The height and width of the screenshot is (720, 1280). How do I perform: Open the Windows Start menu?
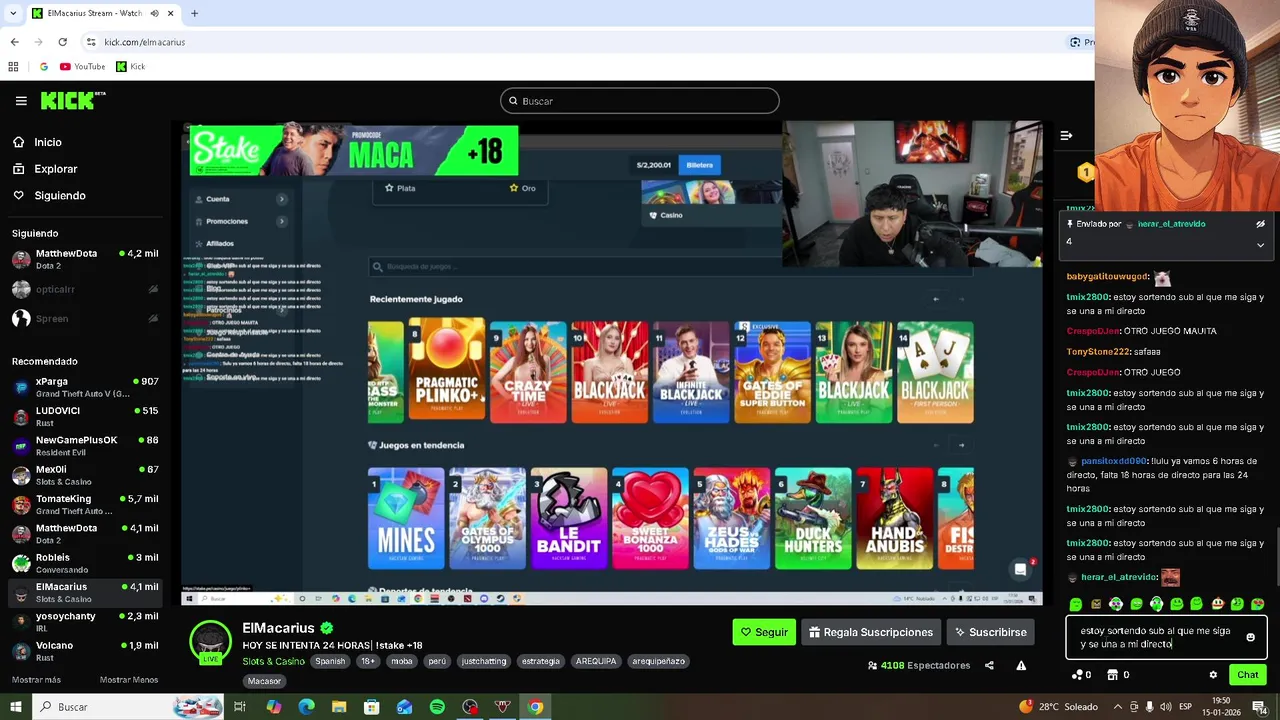pyautogui.click(x=16, y=707)
